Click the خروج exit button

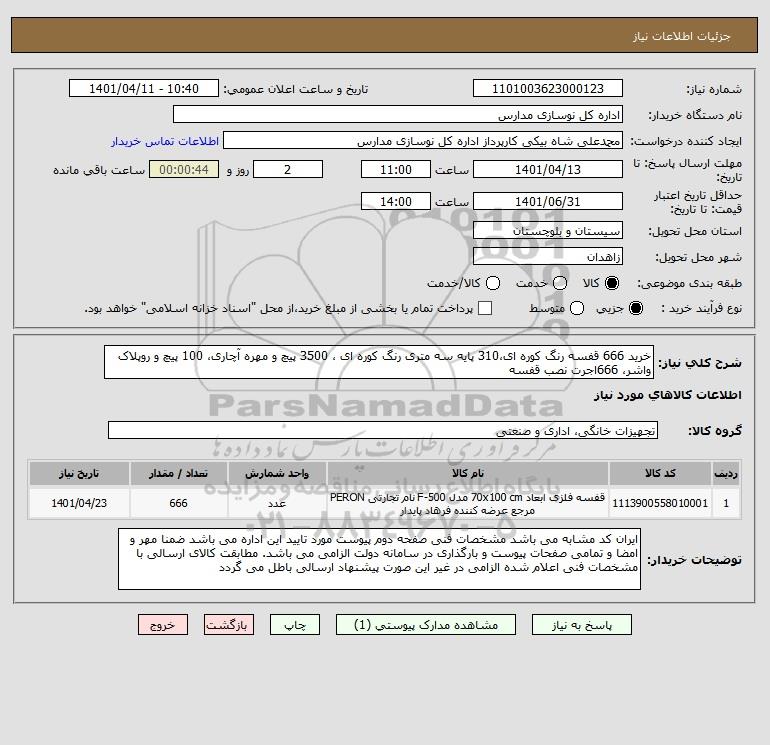point(163,625)
